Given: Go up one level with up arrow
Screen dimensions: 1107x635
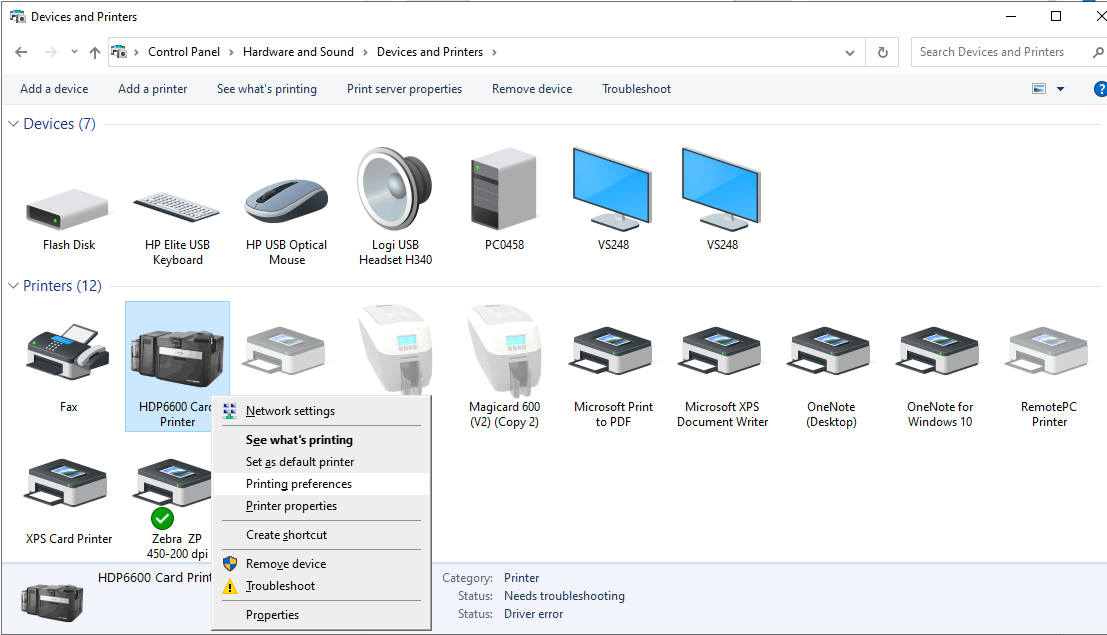Looking at the screenshot, I should coord(95,52).
